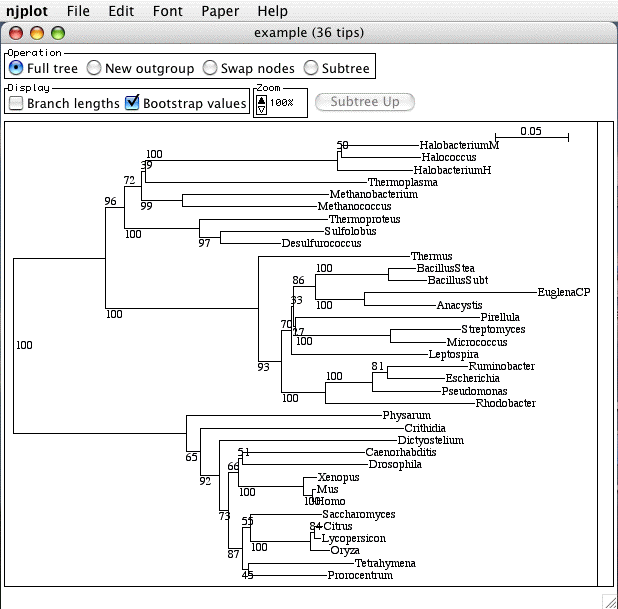Choose the New outgroup operation
The width and height of the screenshot is (618, 609).
coord(94,68)
